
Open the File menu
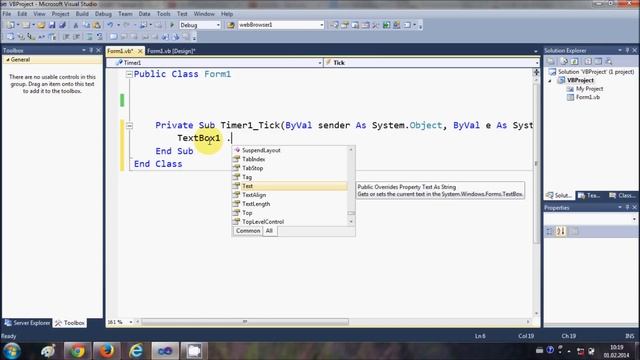(x=7, y=14)
